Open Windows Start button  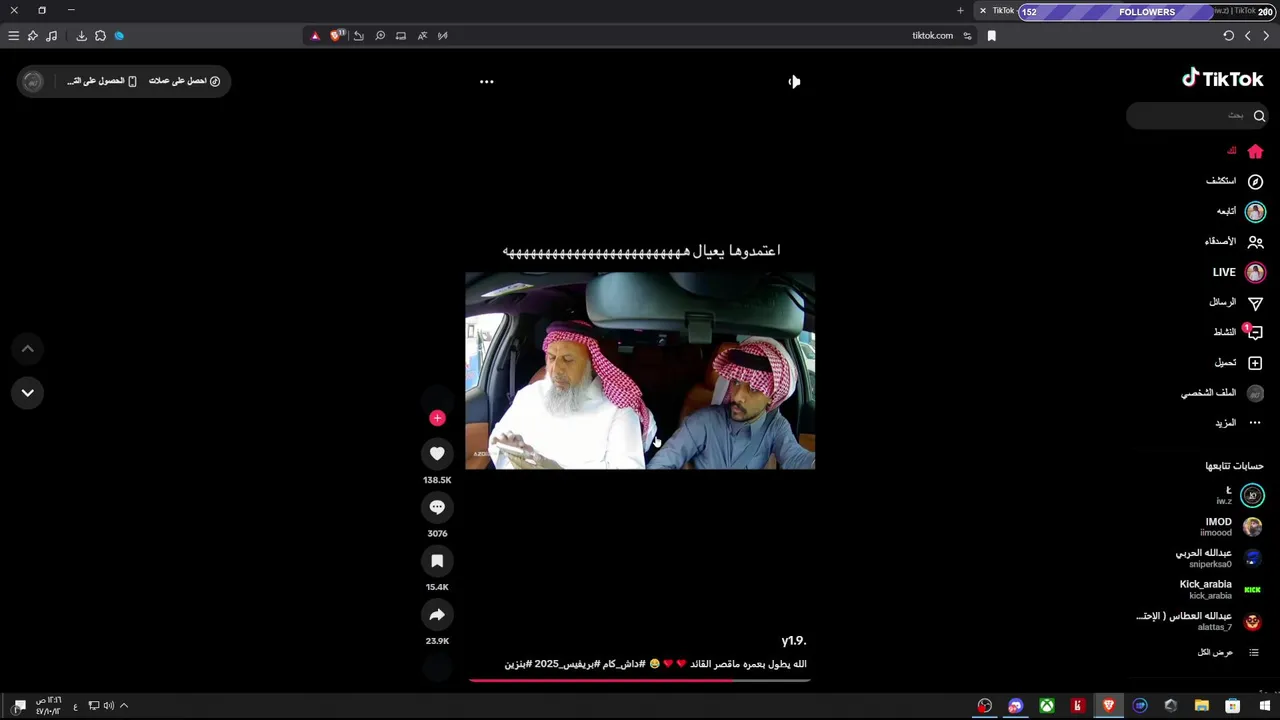[1264, 706]
